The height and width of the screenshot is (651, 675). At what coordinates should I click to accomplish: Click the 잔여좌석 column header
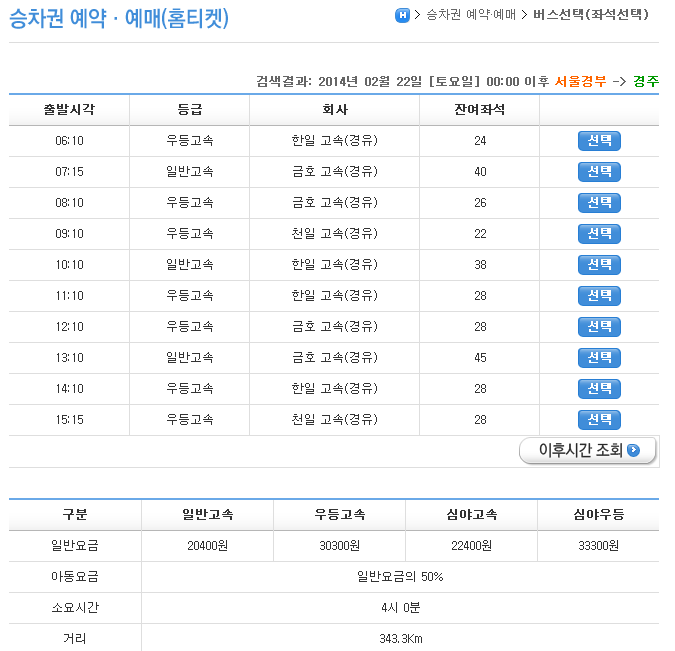[480, 109]
